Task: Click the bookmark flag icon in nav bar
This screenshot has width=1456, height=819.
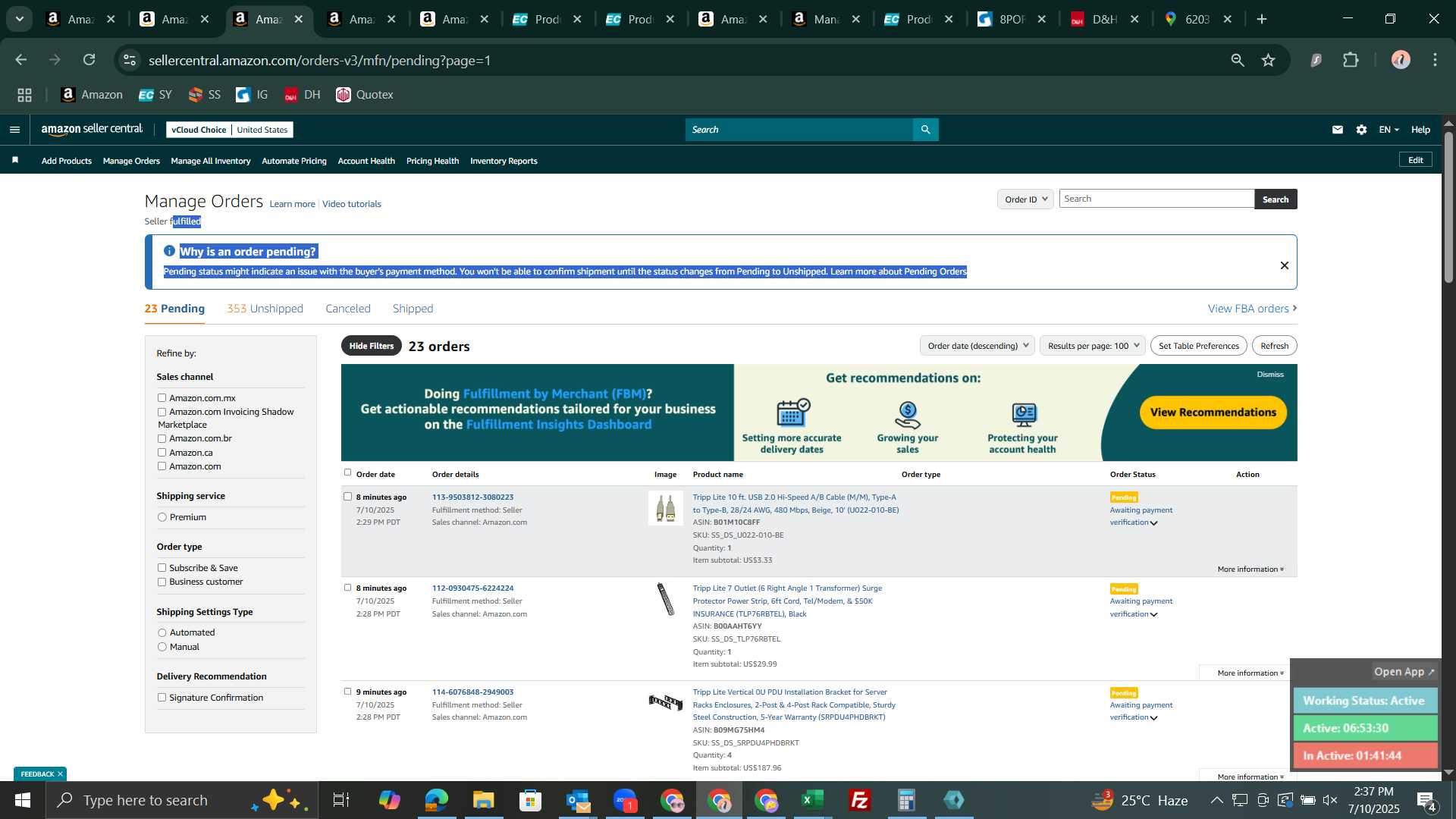Action: [x=15, y=160]
